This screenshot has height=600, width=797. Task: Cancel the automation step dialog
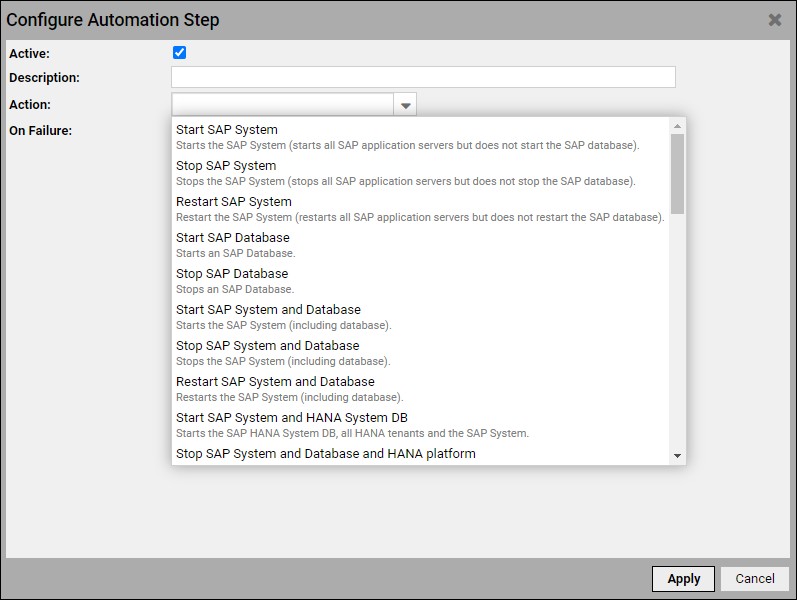(755, 579)
